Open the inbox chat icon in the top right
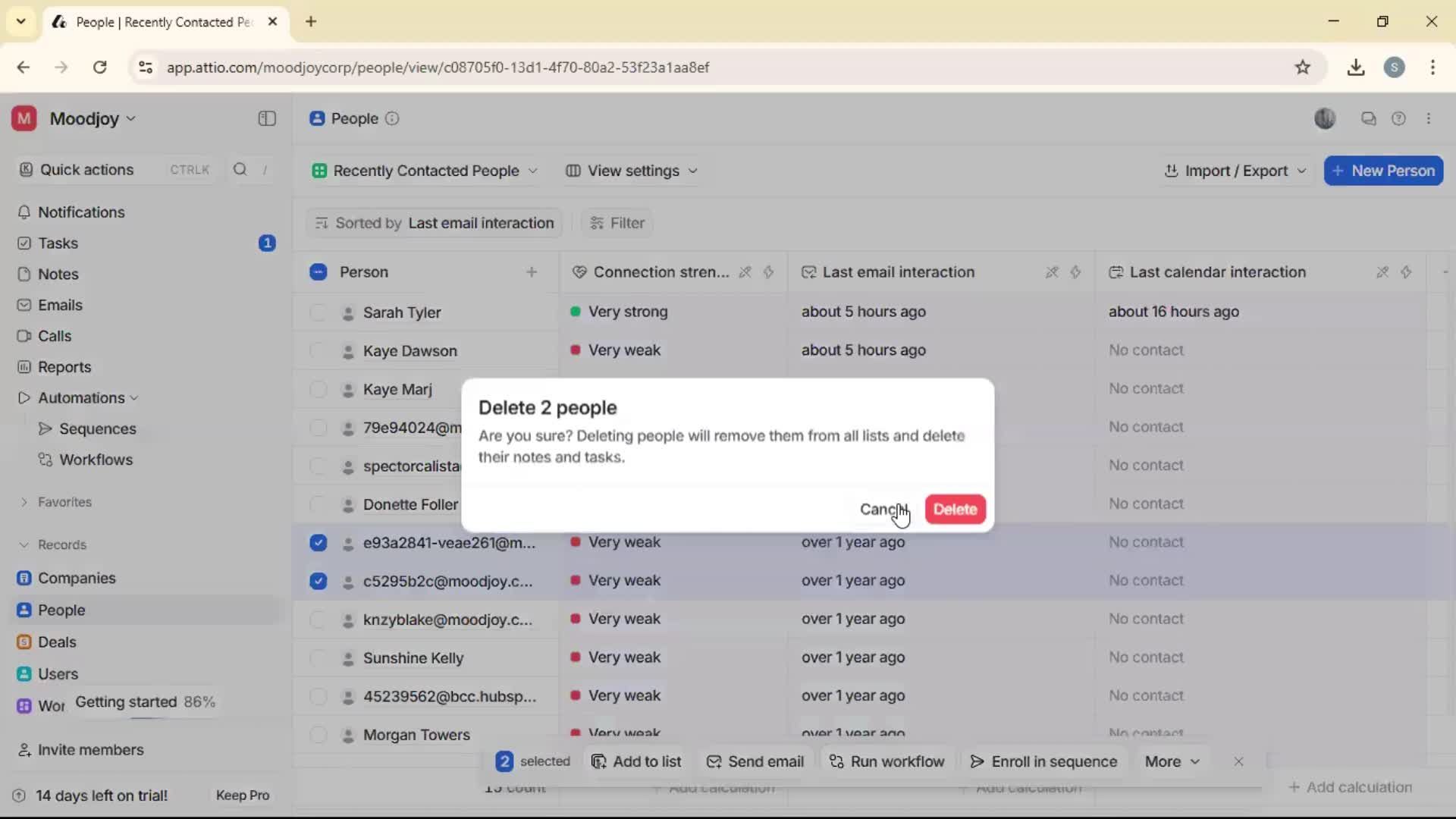The image size is (1456, 819). coord(1369,118)
